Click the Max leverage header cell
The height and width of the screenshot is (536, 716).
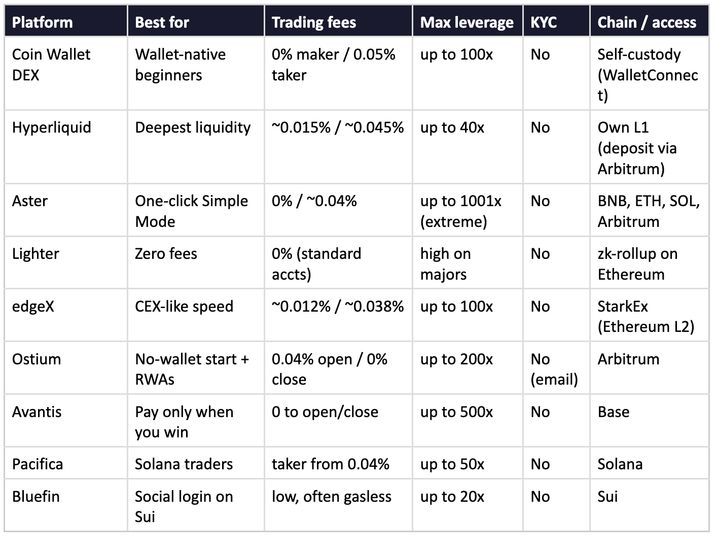[x=468, y=21]
